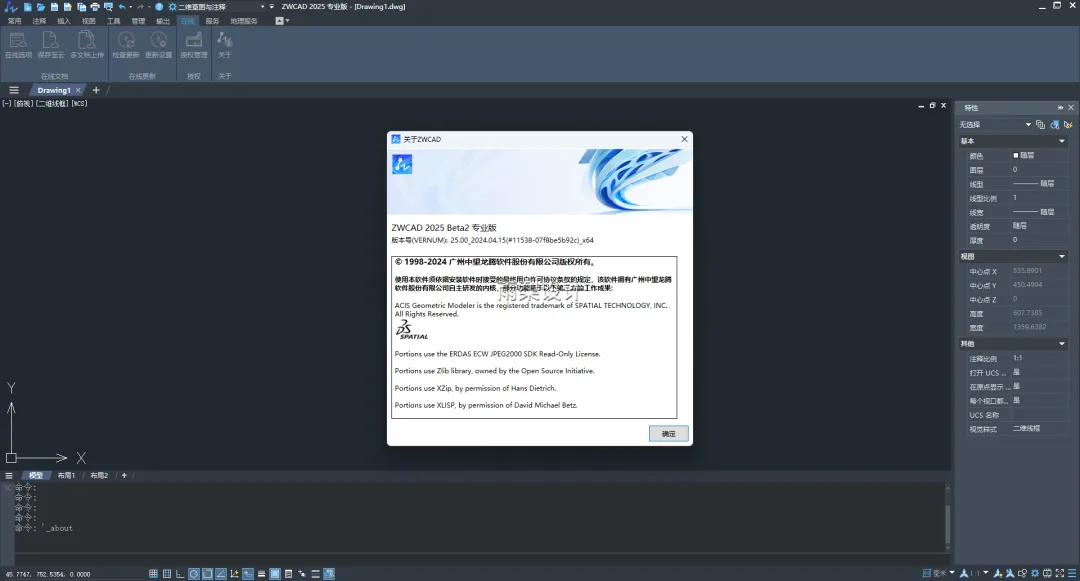
Task: Switch to the 布局2 layout tab
Action: point(99,476)
